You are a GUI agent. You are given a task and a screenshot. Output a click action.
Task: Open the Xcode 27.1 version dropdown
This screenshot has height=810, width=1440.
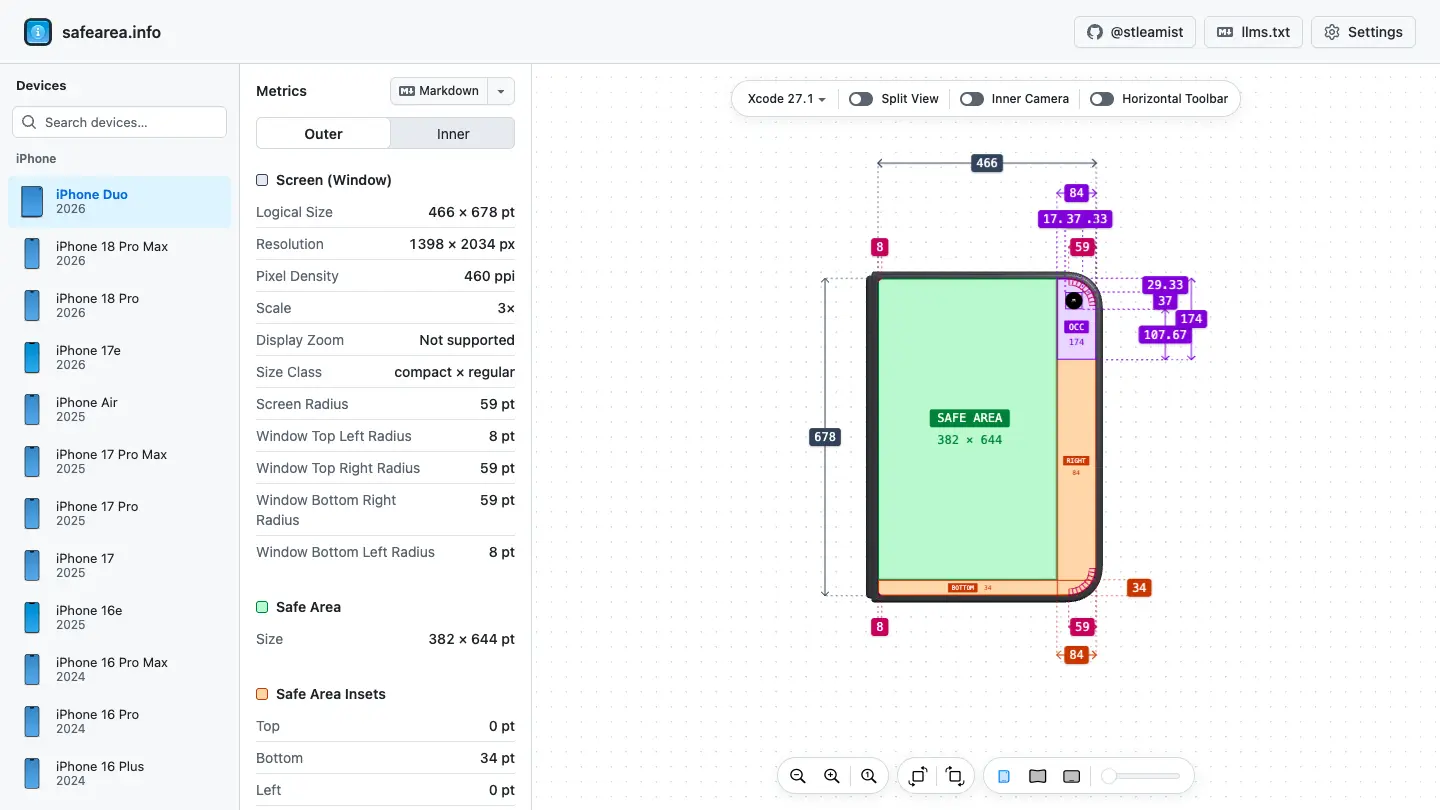[787, 99]
